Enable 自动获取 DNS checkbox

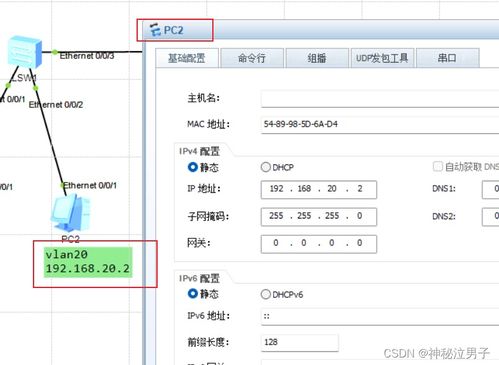pos(437,166)
